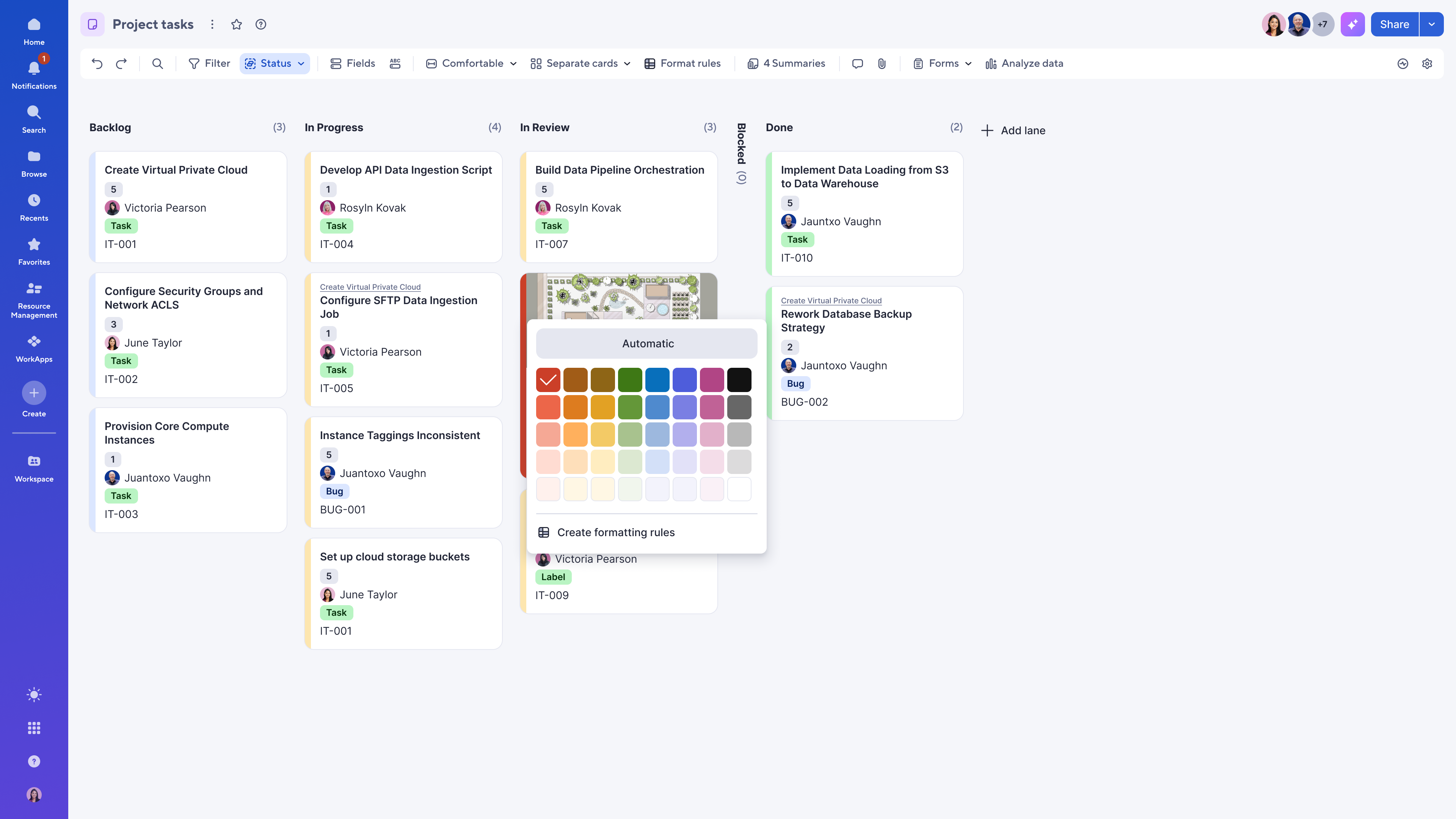The width and height of the screenshot is (1456, 819).
Task: Open the Status grouping dropdown
Action: pos(275,63)
